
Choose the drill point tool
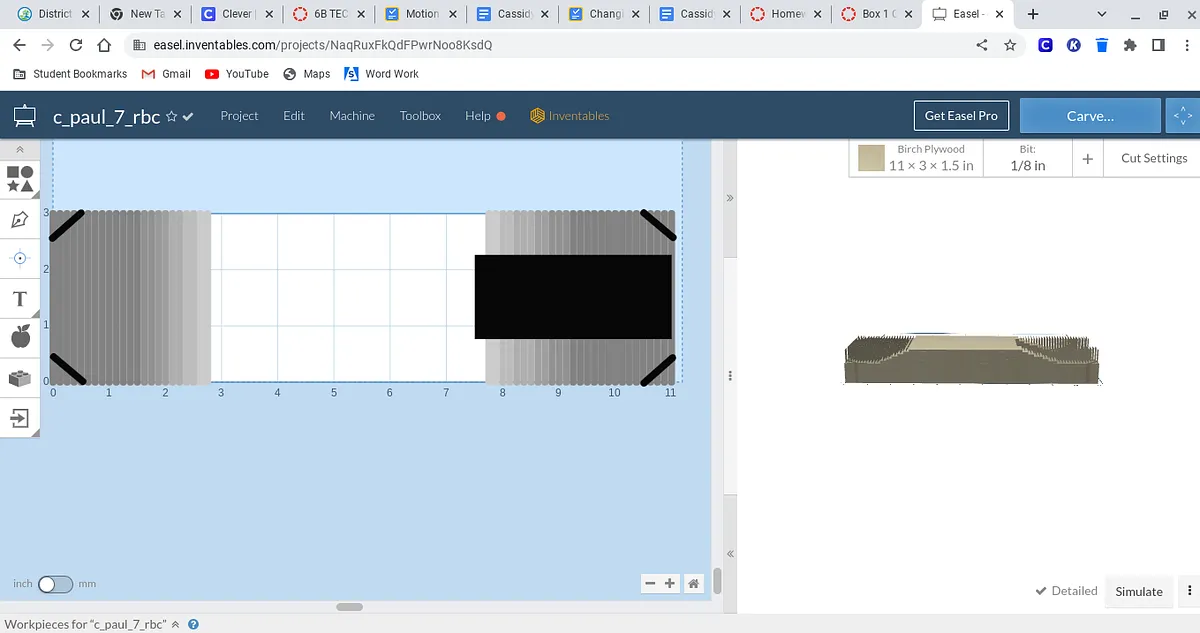[20, 258]
